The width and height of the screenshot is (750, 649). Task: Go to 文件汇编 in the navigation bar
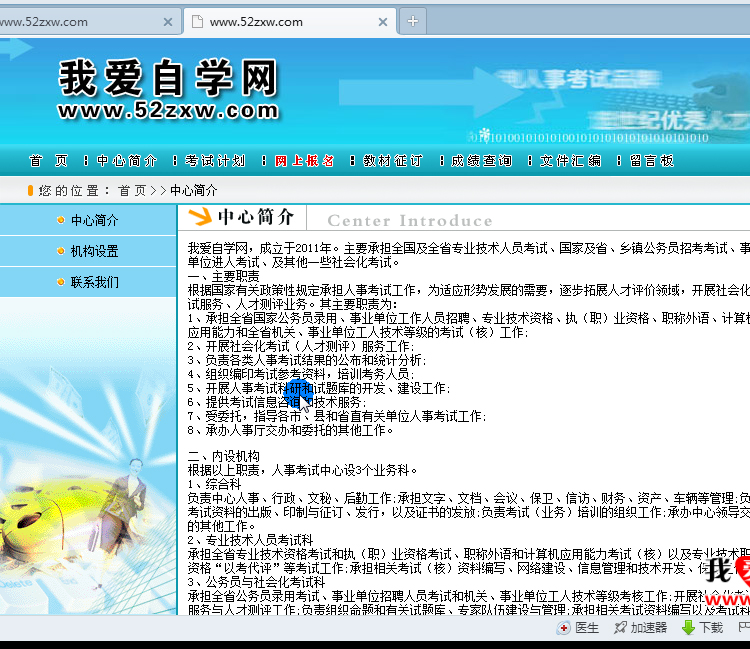pos(570,161)
